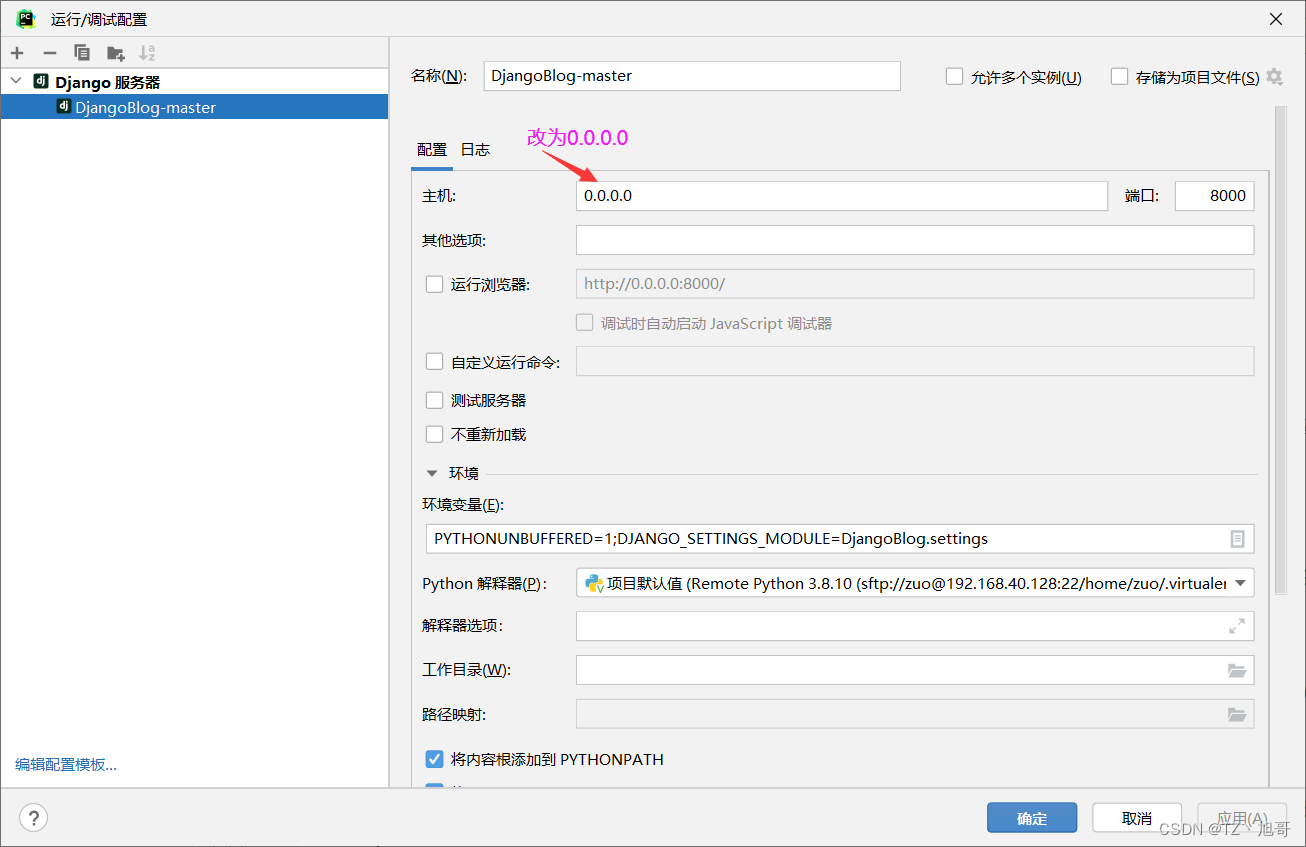Copy the selected configuration
The width and height of the screenshot is (1306, 847).
click(x=82, y=52)
